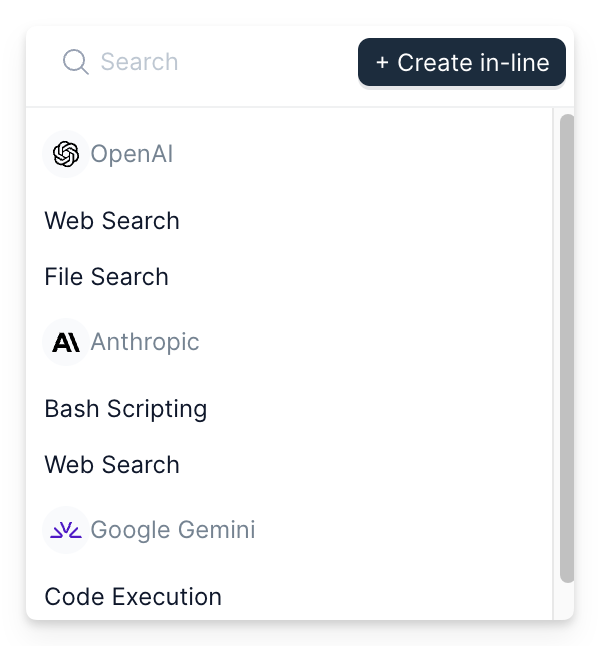Click the Anthropic logo icon
Image resolution: width=600 pixels, height=646 pixels.
[x=66, y=342]
